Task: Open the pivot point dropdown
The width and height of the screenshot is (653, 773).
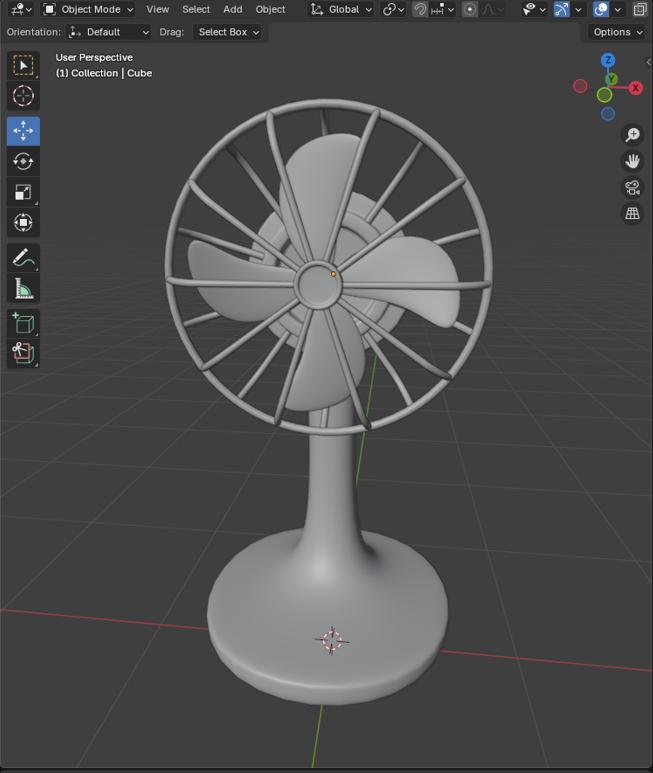Action: click(393, 9)
